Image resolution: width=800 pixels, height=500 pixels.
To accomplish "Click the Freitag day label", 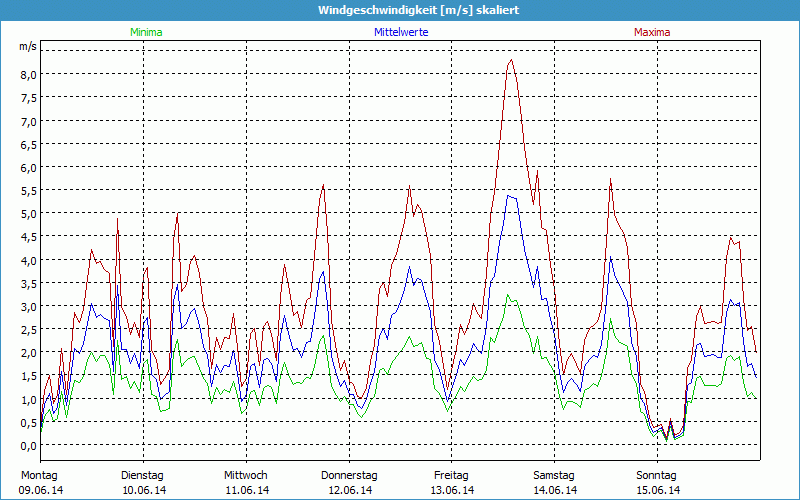I will click(451, 476).
